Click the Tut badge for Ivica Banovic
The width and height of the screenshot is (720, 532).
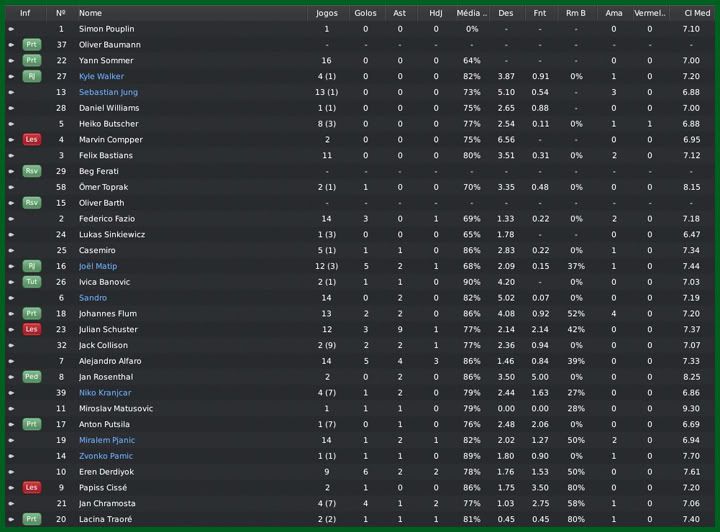31,282
